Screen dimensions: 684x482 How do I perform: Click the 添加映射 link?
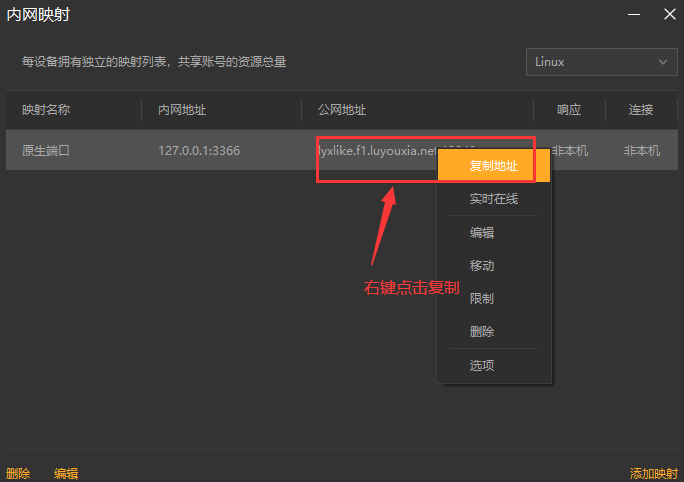653,474
